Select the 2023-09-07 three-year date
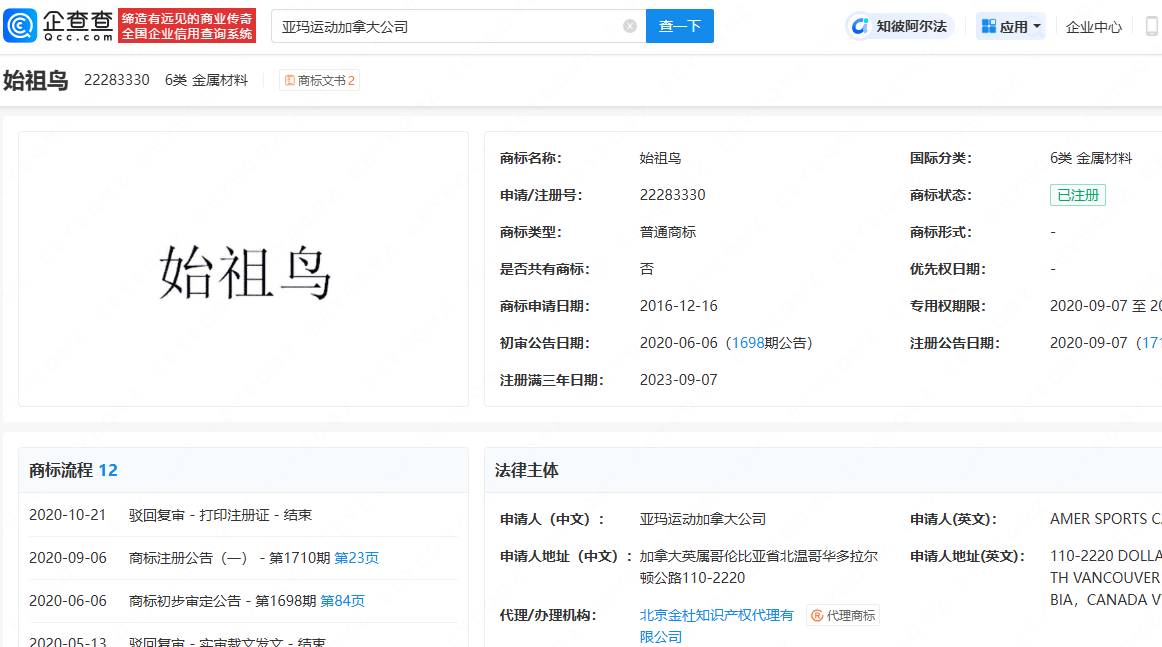This screenshot has height=647, width=1162. pos(679,380)
